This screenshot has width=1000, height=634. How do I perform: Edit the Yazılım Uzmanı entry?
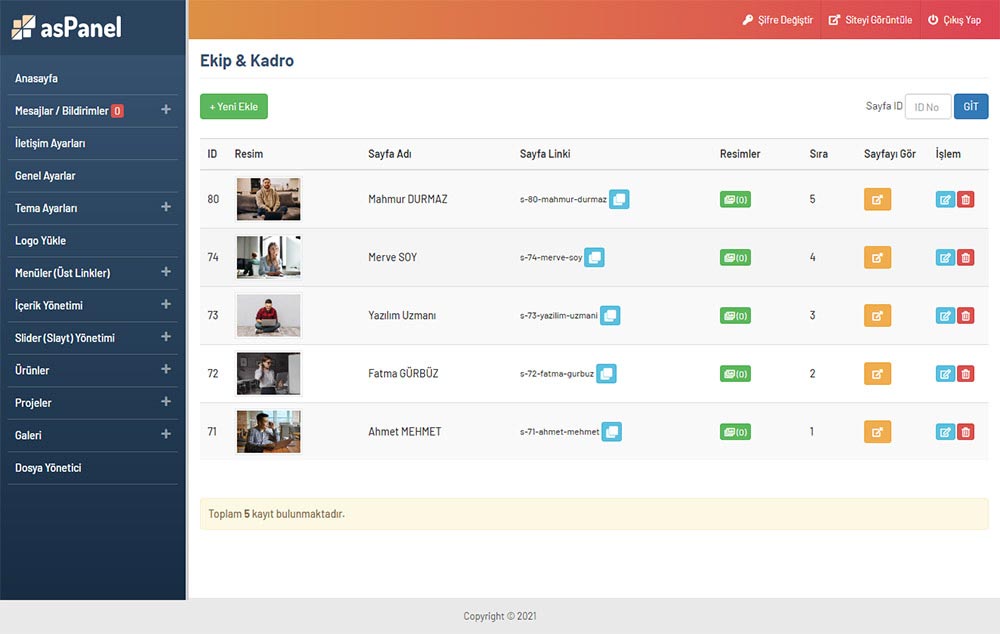pyautogui.click(x=945, y=316)
